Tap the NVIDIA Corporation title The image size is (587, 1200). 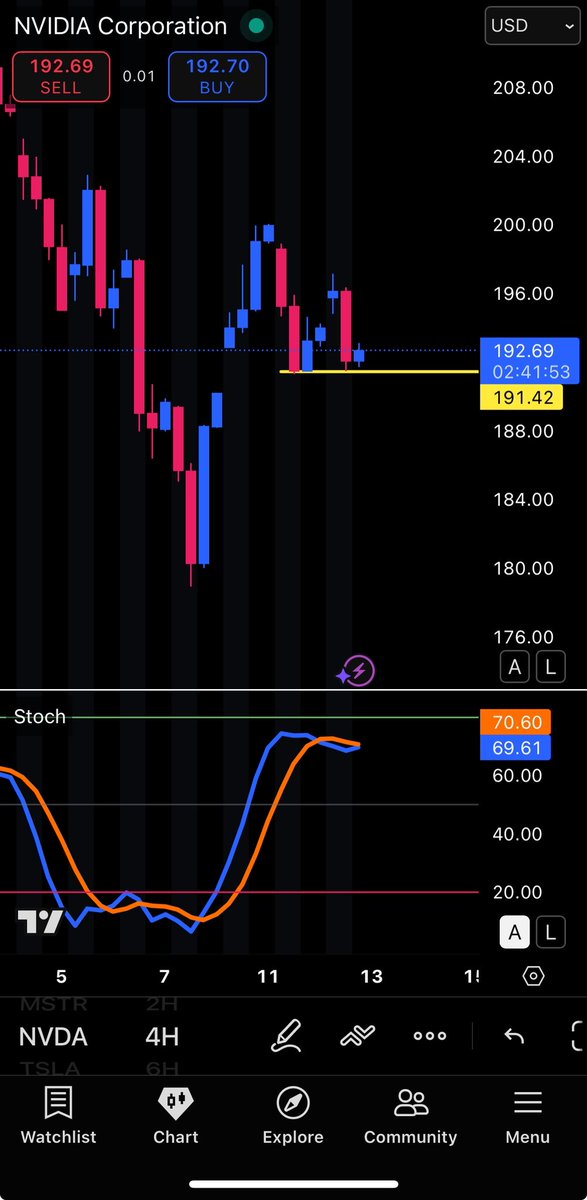pos(120,26)
